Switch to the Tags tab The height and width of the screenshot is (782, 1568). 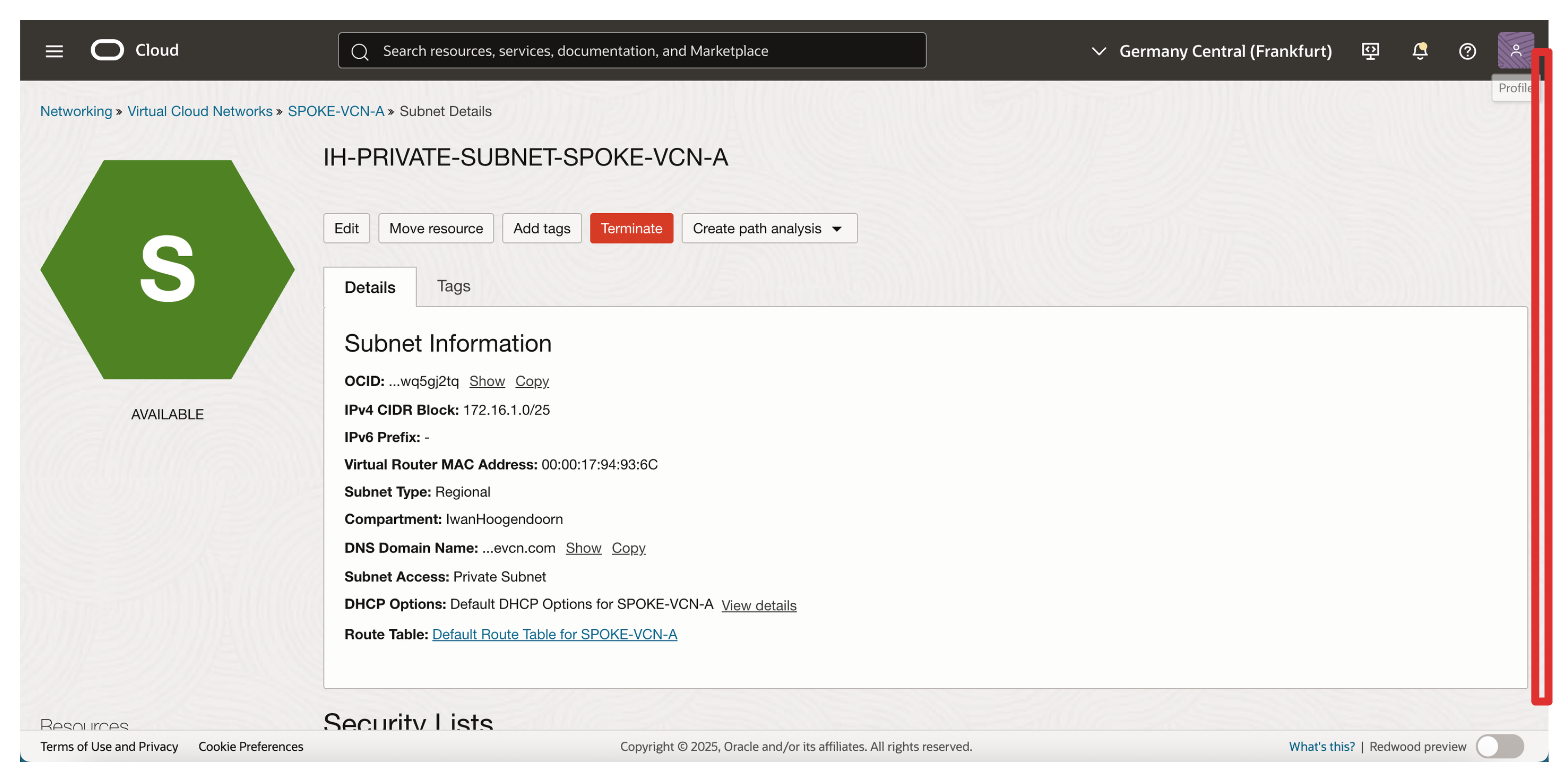coord(453,286)
